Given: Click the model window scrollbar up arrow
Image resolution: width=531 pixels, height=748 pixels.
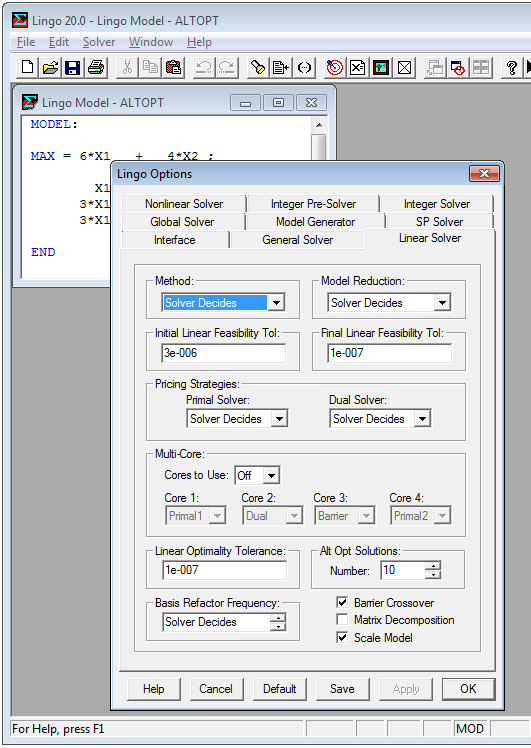Looking at the screenshot, I should click(319, 125).
